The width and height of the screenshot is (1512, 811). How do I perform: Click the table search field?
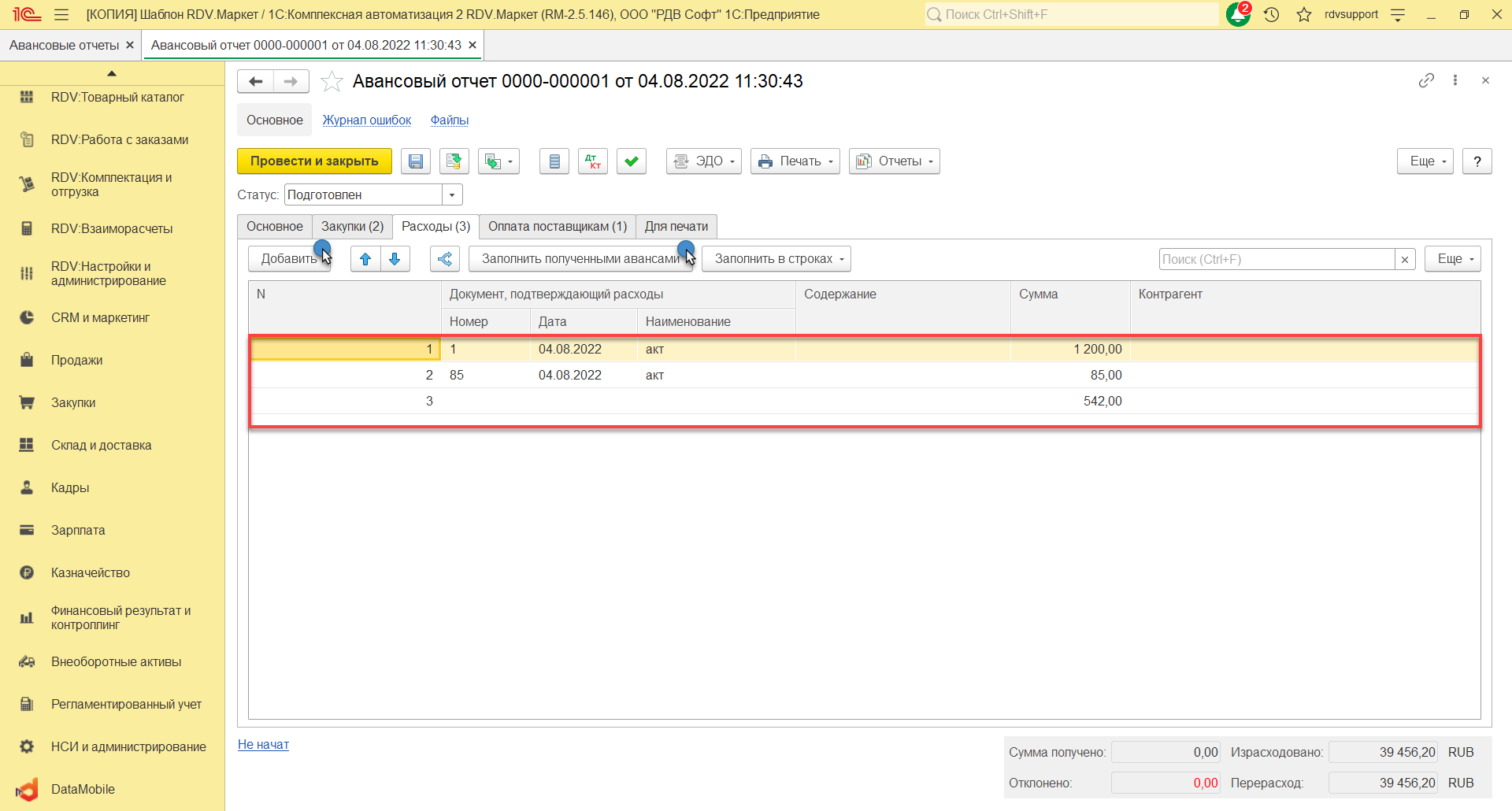pos(1276,259)
